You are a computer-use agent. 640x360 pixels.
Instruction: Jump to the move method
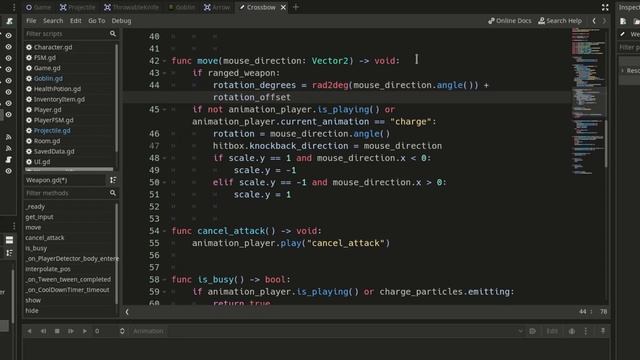[33, 227]
